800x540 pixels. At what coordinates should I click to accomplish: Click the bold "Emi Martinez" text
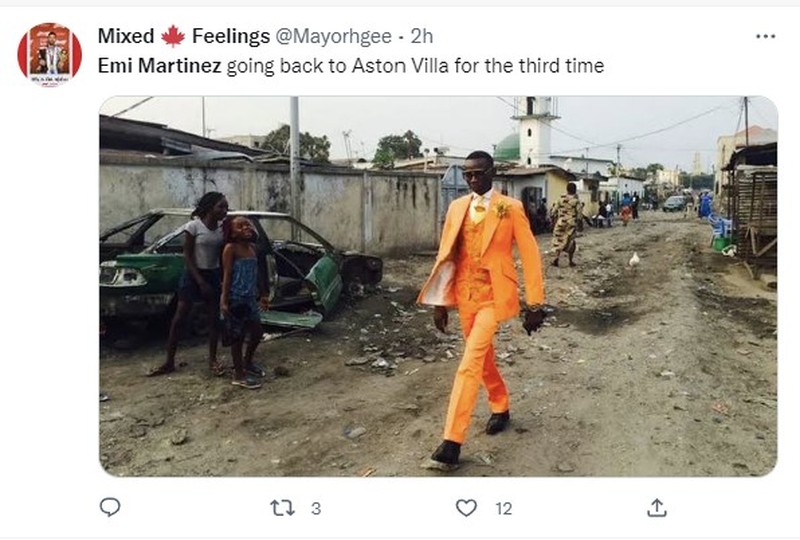[159, 66]
